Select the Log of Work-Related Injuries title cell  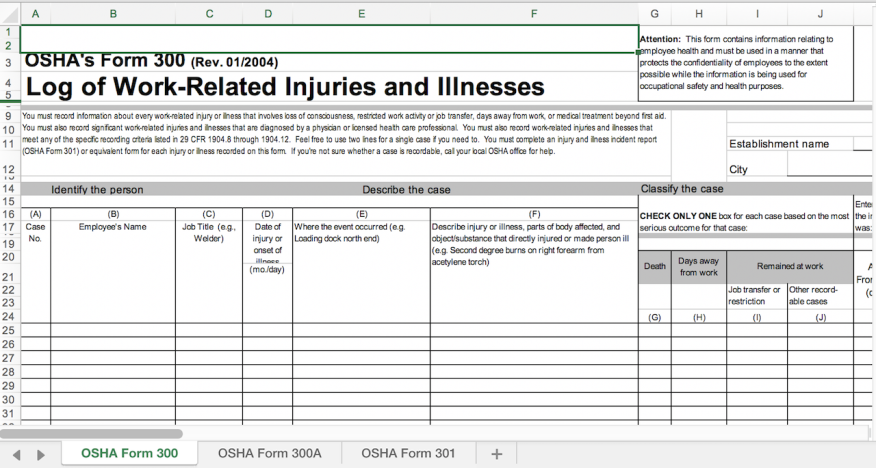click(285, 86)
